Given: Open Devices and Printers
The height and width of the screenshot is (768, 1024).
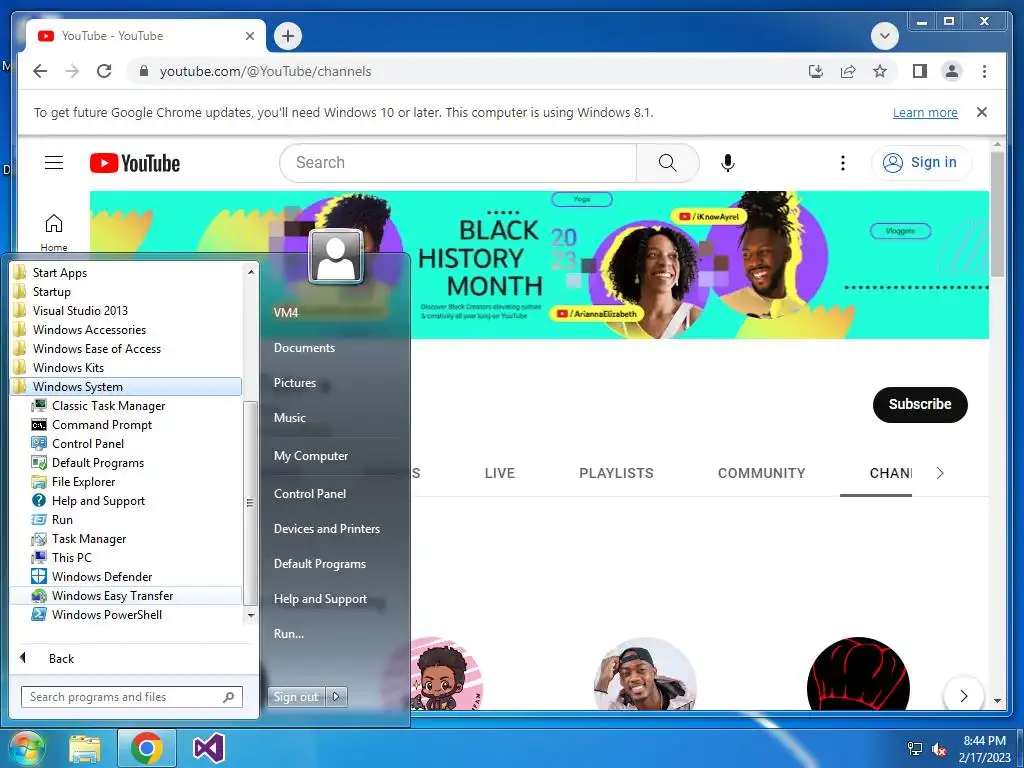Looking at the screenshot, I should click(327, 529).
